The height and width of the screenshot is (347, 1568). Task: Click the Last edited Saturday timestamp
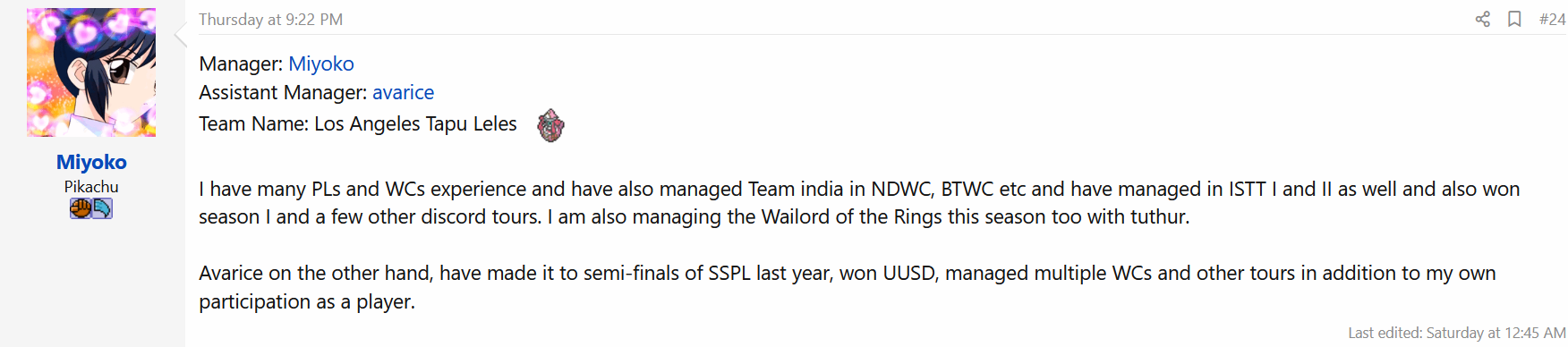(x=1457, y=333)
